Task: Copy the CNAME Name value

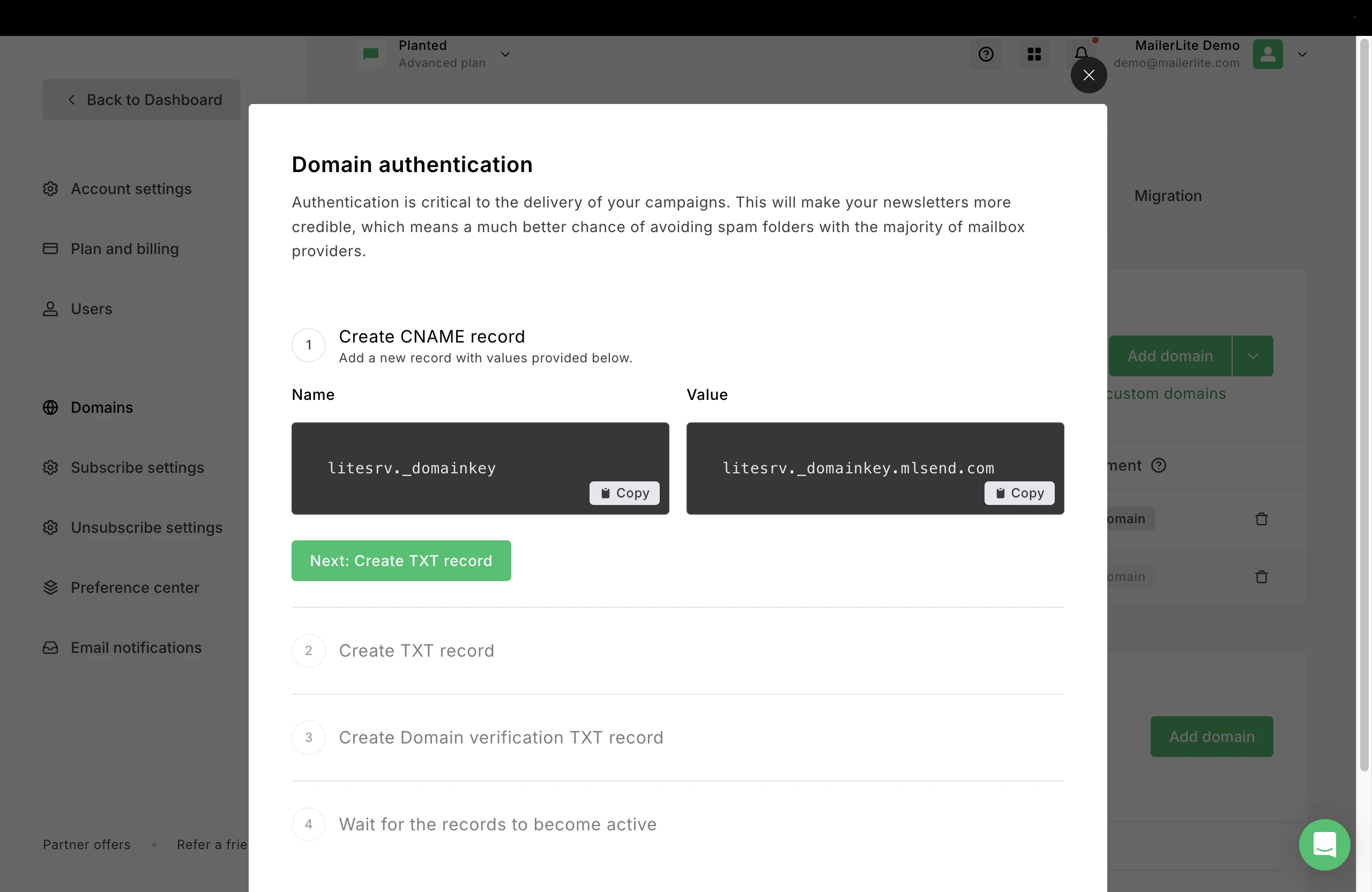Action: point(624,493)
